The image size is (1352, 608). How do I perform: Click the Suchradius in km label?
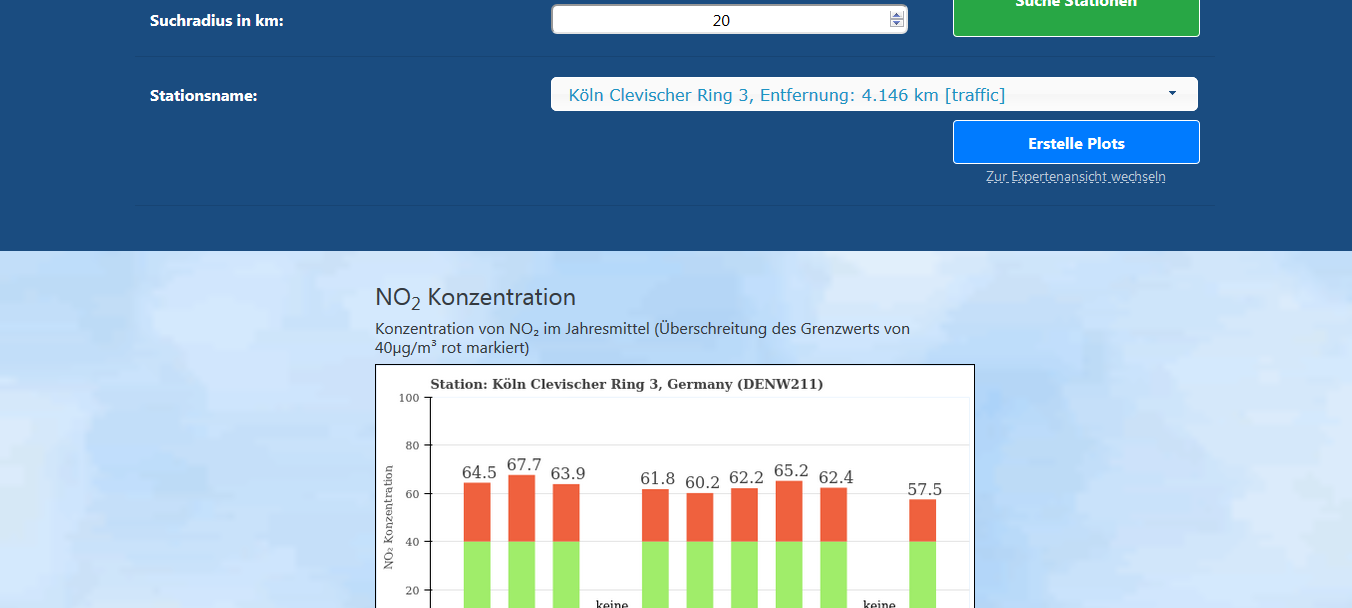click(217, 20)
